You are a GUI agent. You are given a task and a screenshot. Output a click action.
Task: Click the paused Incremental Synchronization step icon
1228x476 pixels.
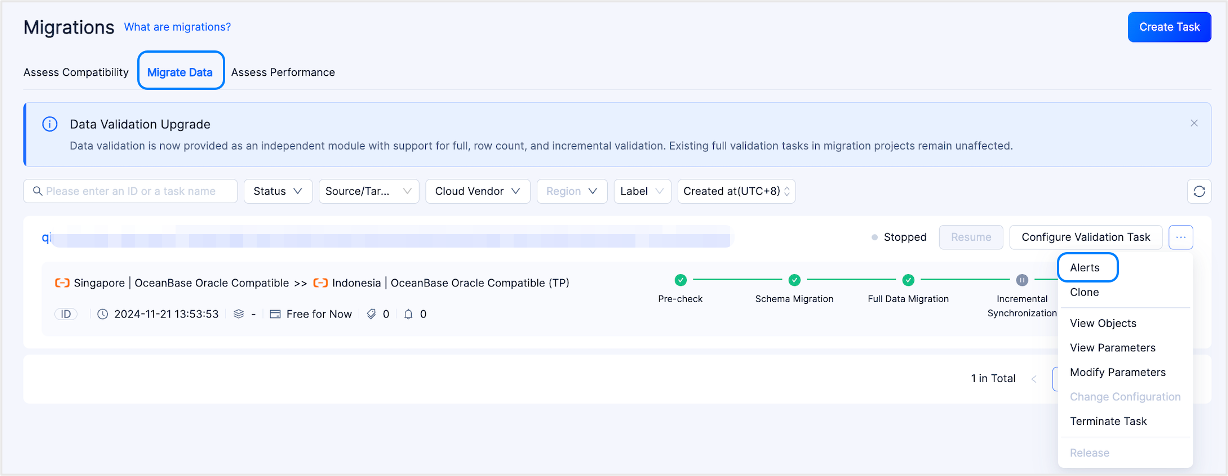(1021, 281)
